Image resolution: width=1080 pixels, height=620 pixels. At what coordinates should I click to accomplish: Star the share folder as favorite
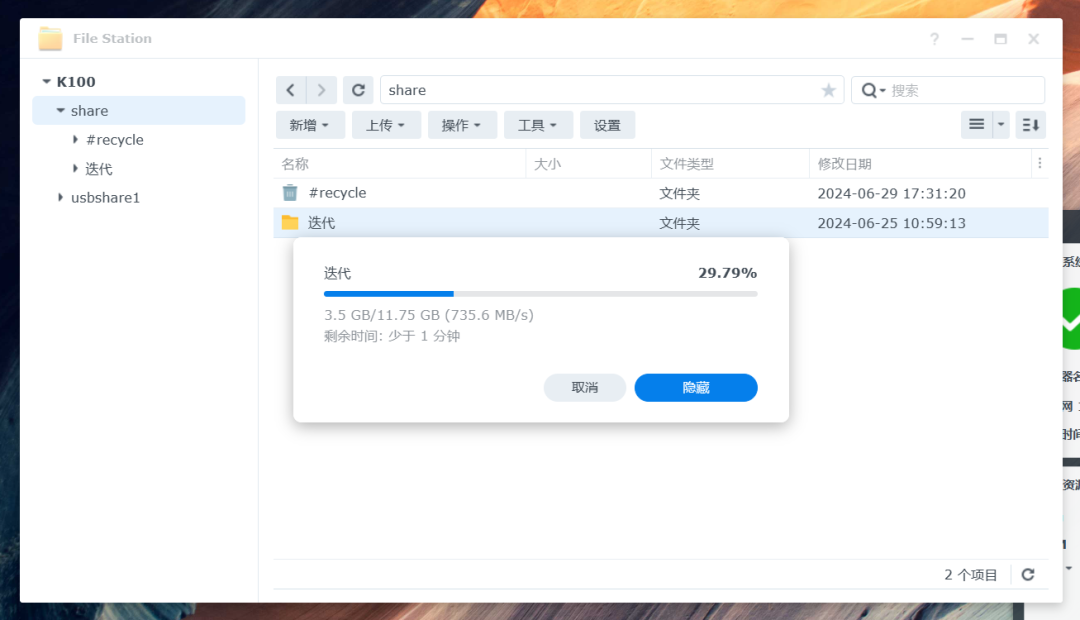[828, 90]
